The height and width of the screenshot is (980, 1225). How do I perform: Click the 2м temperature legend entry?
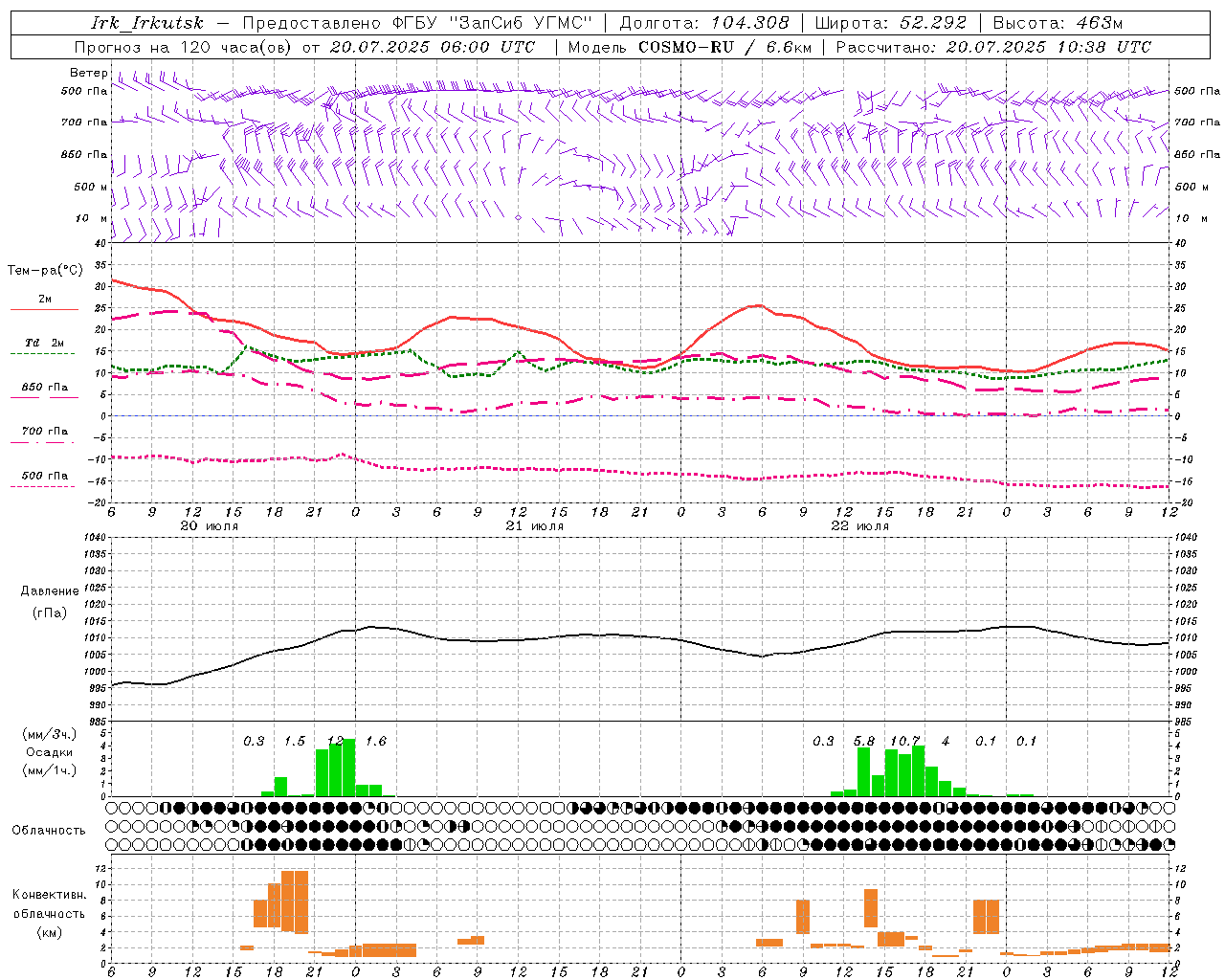(x=44, y=299)
